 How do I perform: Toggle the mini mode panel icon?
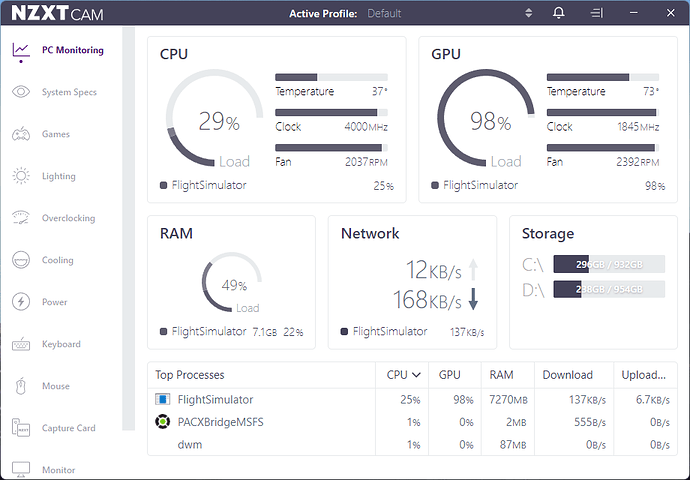pos(596,13)
